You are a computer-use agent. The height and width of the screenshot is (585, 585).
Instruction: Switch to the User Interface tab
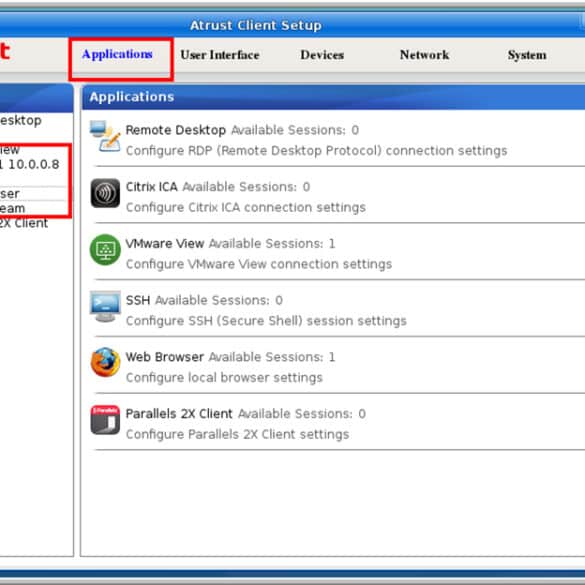click(x=220, y=55)
